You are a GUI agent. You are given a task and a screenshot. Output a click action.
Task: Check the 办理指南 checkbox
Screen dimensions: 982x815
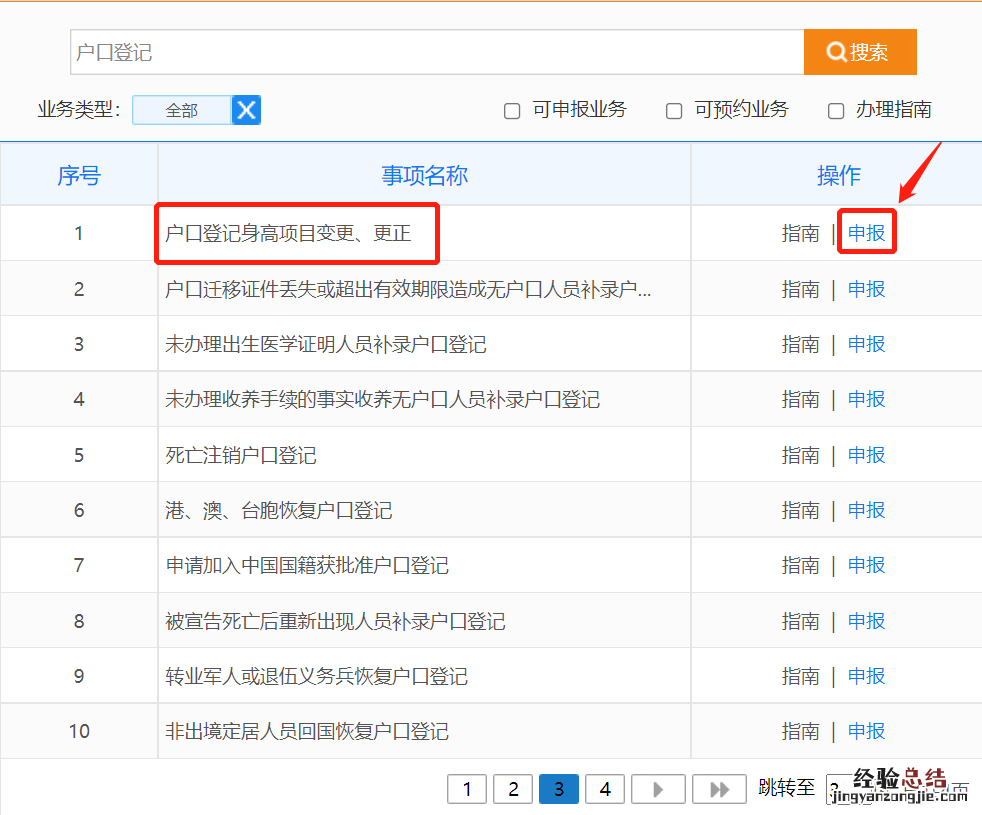(836, 111)
